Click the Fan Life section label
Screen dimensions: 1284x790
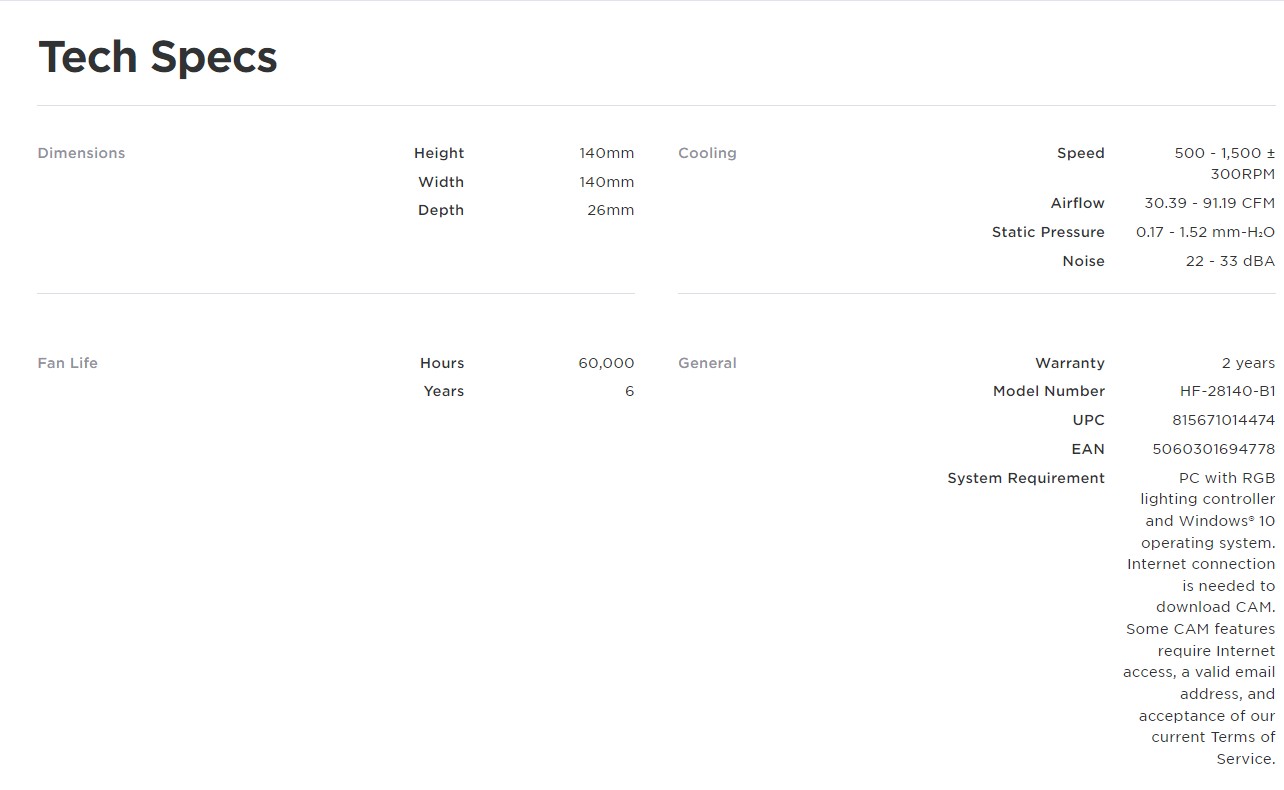pos(67,363)
